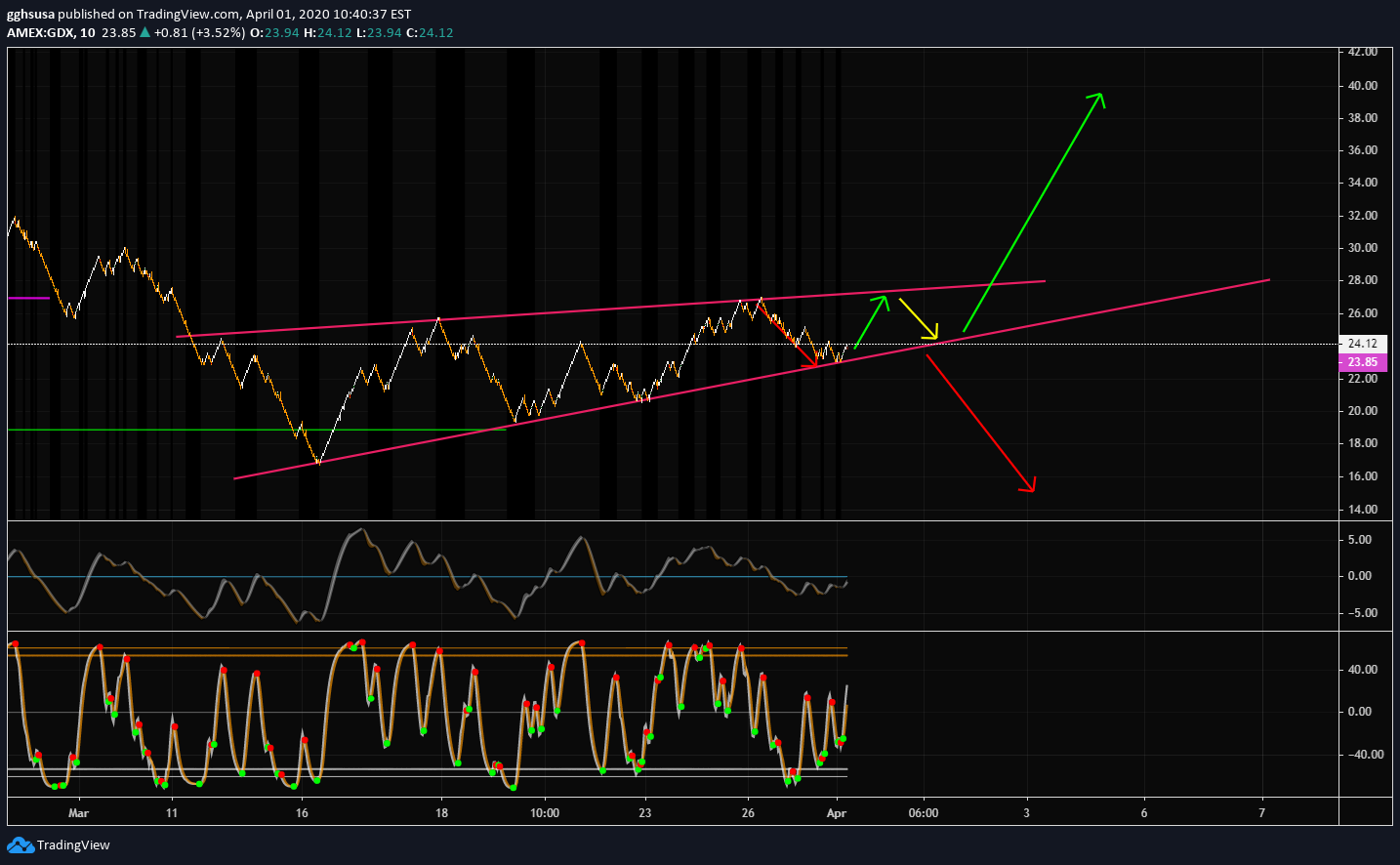
Task: Click the 28.00 price axis label
Action: point(1363,280)
